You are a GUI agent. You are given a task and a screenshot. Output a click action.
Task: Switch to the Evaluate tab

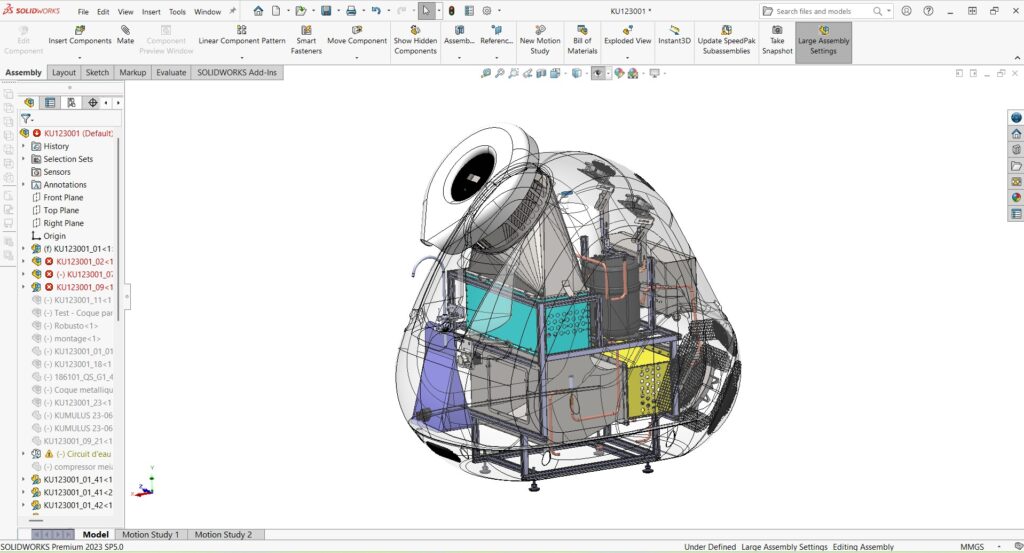(x=171, y=73)
